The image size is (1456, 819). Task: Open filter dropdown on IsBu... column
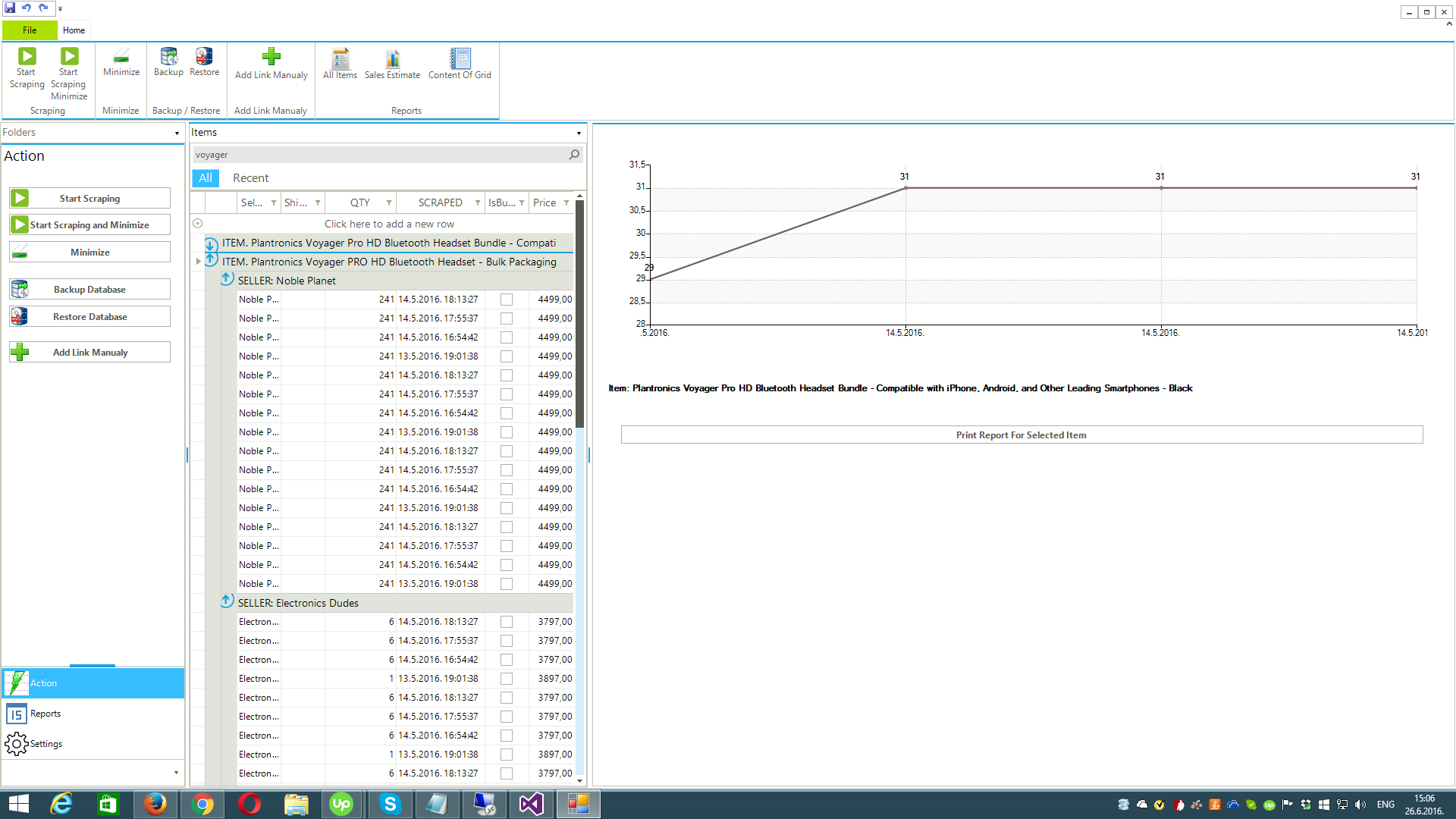tap(522, 203)
